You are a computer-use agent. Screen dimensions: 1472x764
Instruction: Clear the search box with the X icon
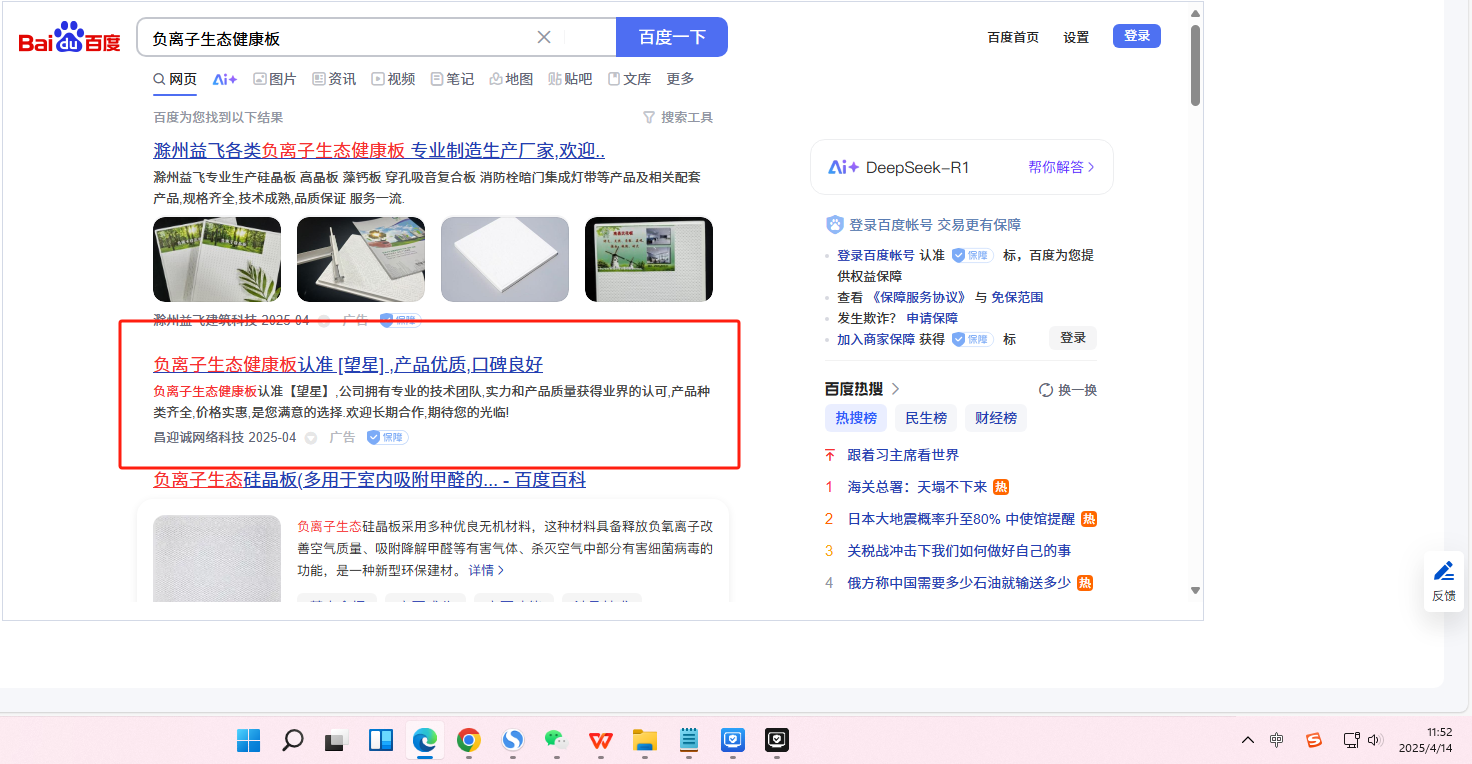coord(544,37)
